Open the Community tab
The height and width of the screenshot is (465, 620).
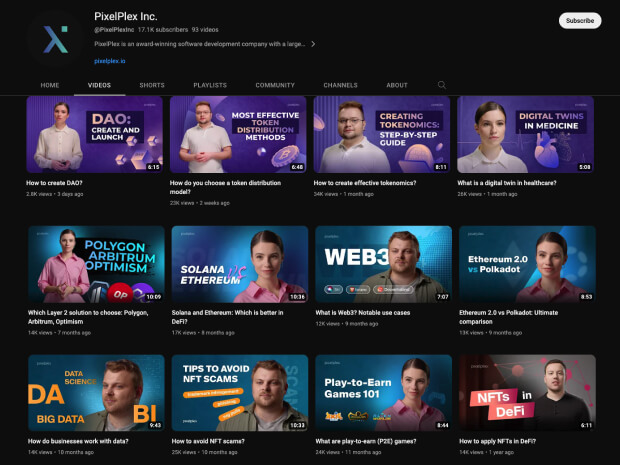coord(275,85)
